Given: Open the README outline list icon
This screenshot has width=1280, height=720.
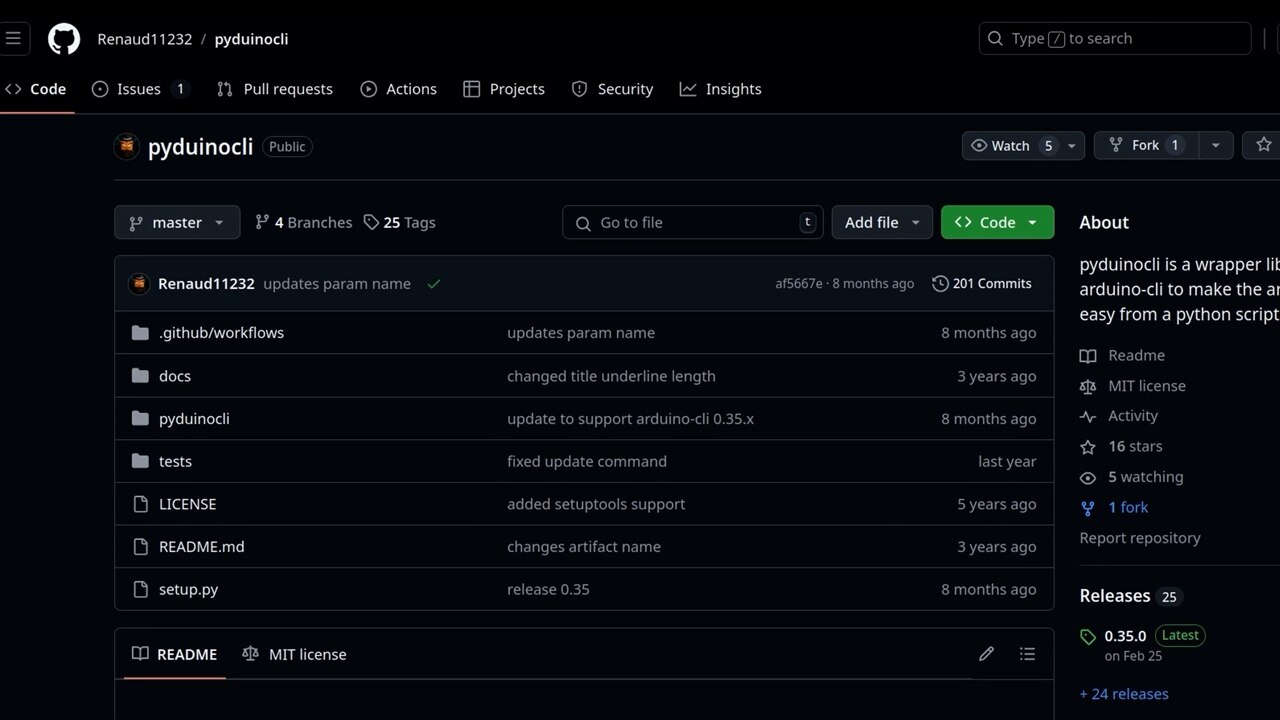Looking at the screenshot, I should point(1027,654).
